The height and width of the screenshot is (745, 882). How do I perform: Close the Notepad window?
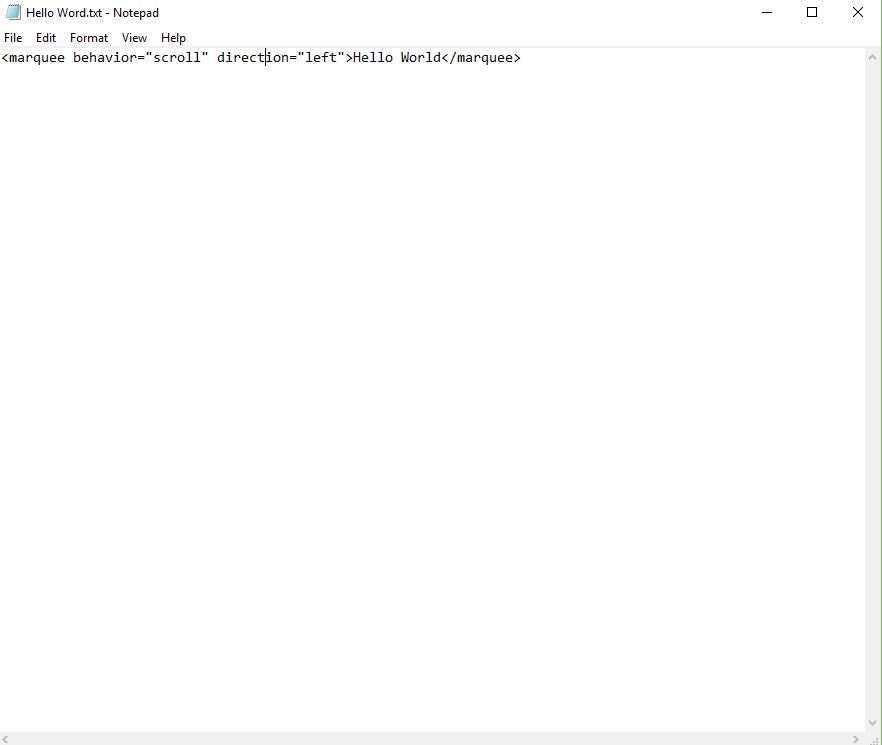[858, 12]
